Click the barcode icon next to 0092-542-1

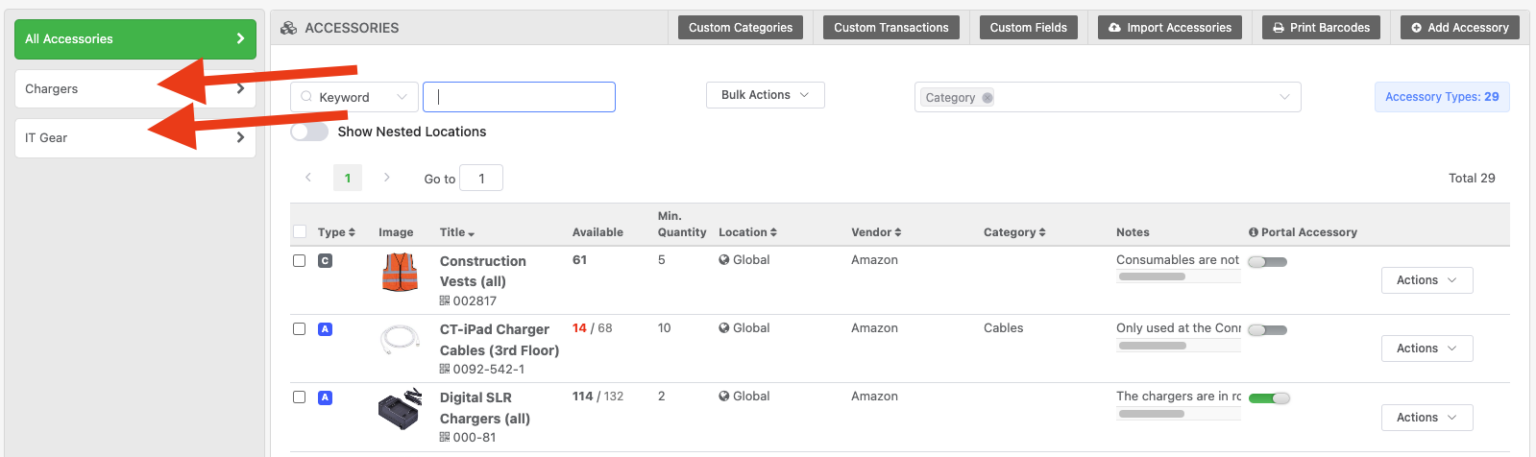point(445,369)
